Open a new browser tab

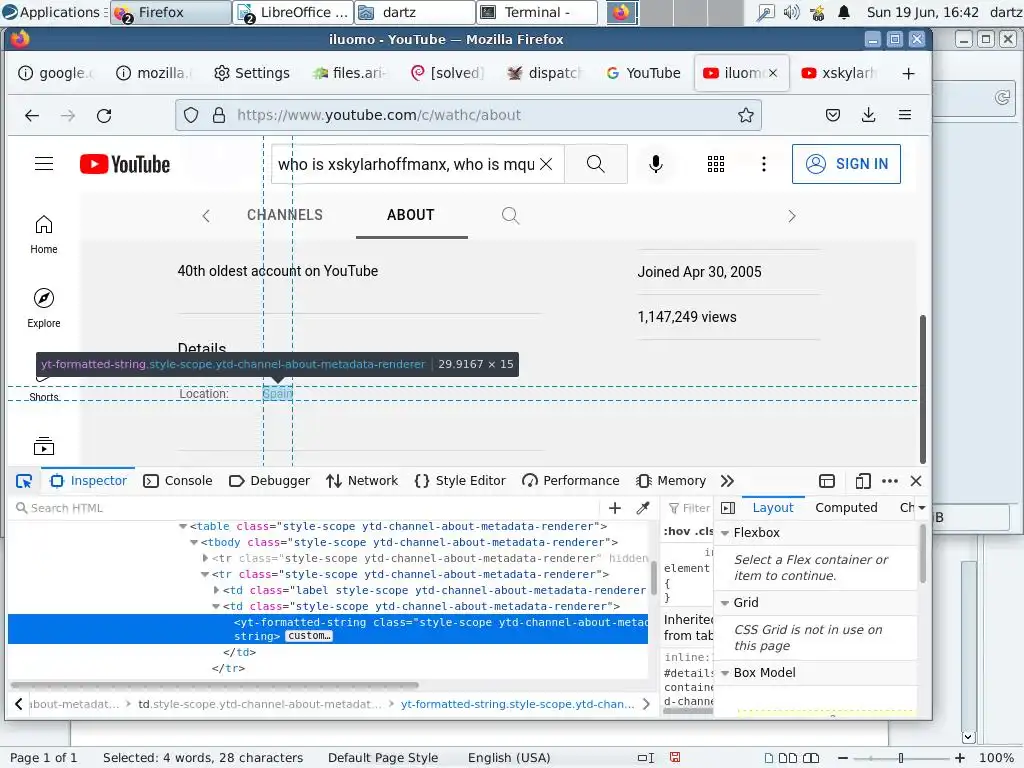pyautogui.click(x=908, y=73)
